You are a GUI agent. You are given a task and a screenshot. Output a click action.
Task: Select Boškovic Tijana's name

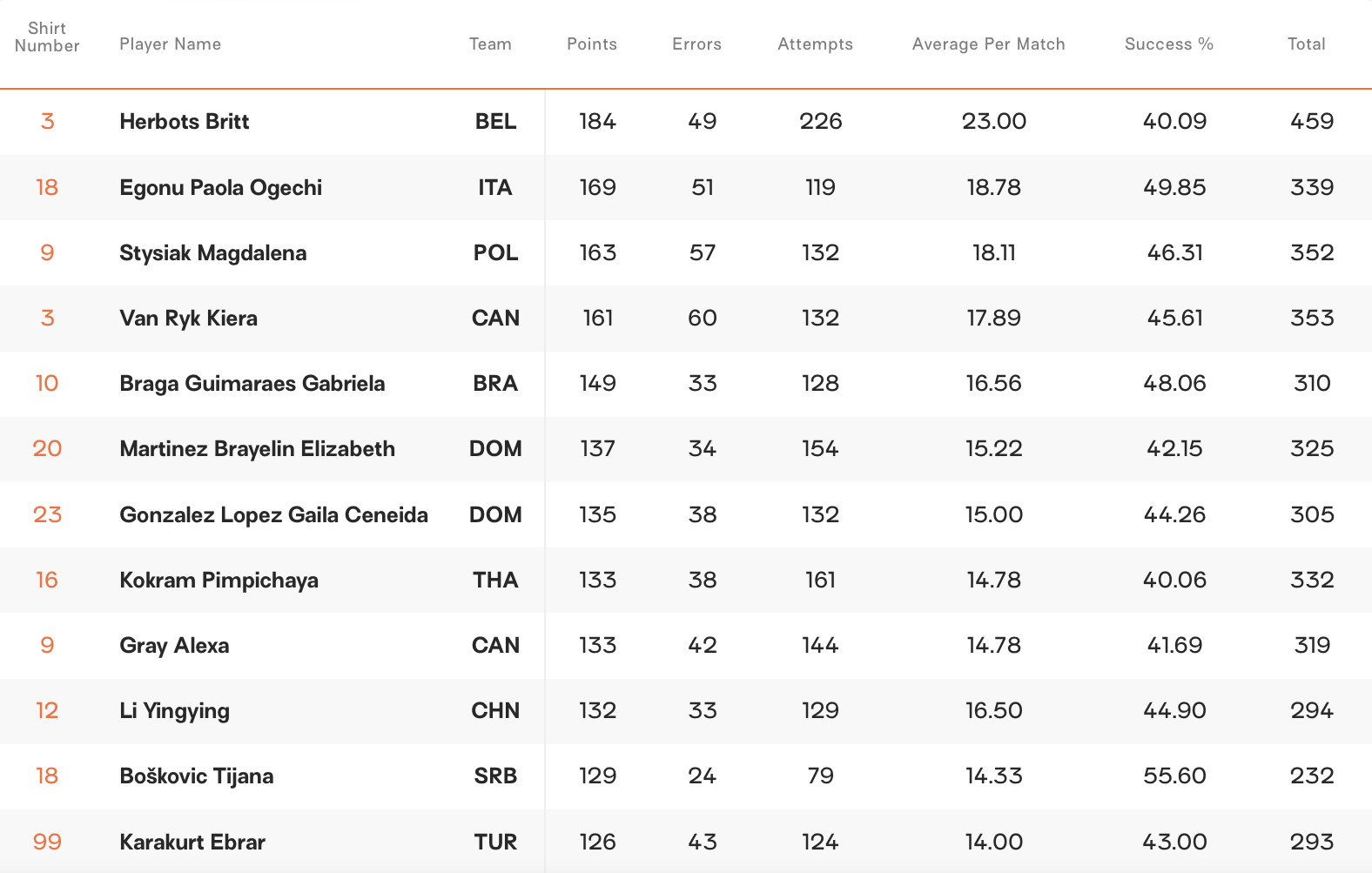tap(196, 776)
